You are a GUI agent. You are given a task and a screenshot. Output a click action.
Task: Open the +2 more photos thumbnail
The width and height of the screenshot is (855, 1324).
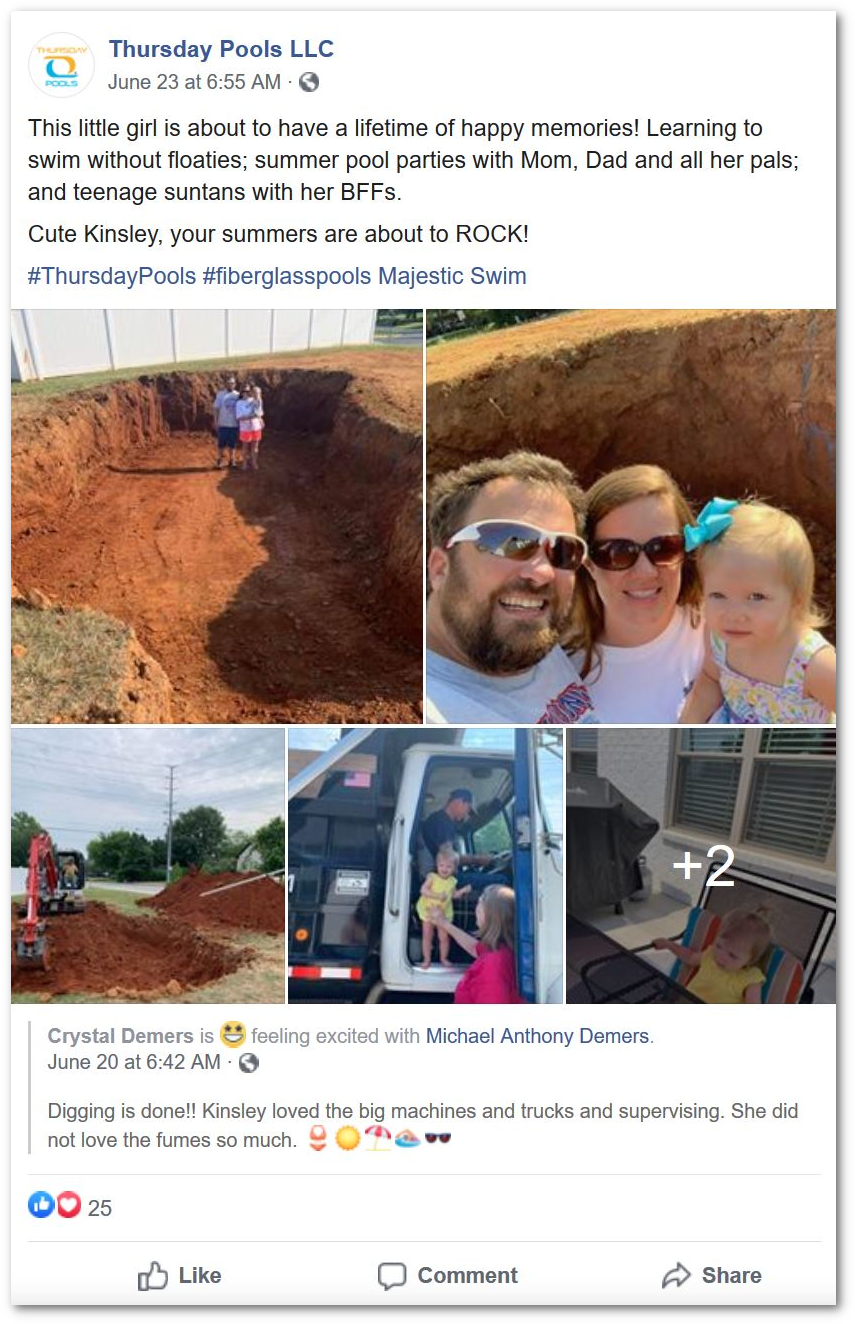tap(701, 866)
